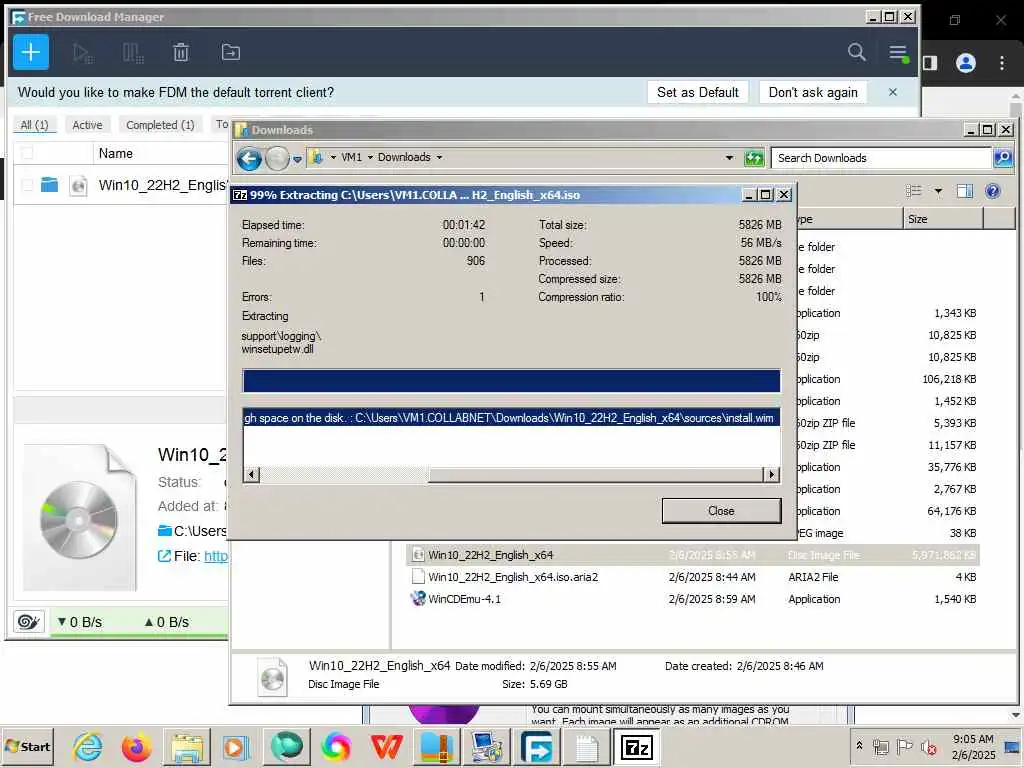The height and width of the screenshot is (768, 1024).
Task: Open the view options dropdown arrow in Explorer
Action: tap(938, 191)
